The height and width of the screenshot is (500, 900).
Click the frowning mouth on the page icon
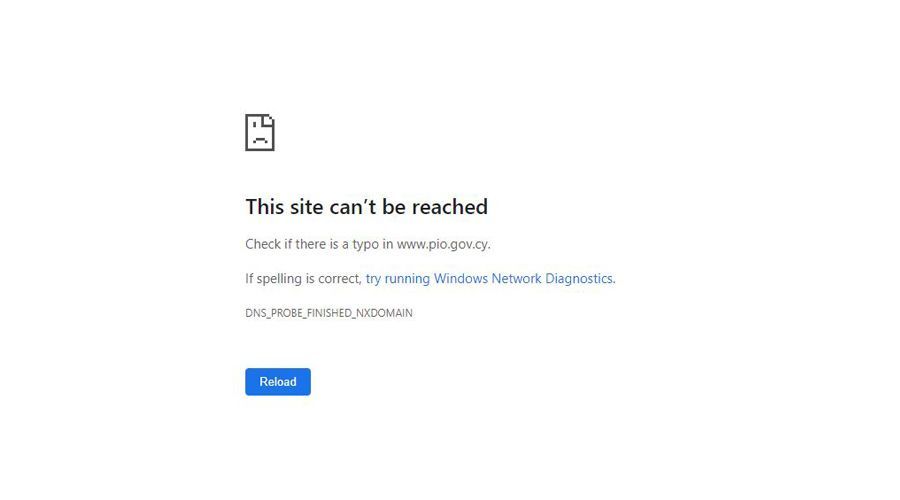[x=259, y=140]
